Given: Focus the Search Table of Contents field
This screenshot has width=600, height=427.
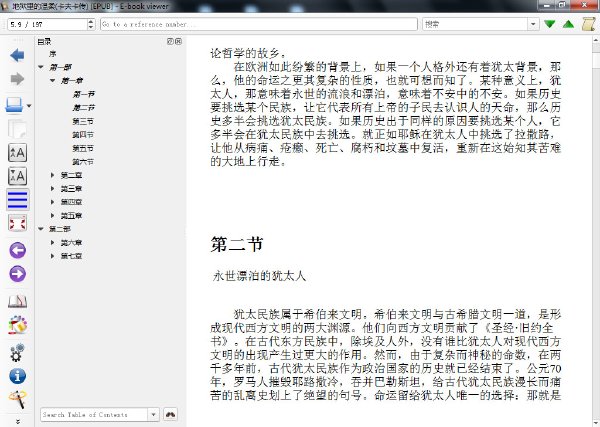Looking at the screenshot, I should [x=94, y=414].
